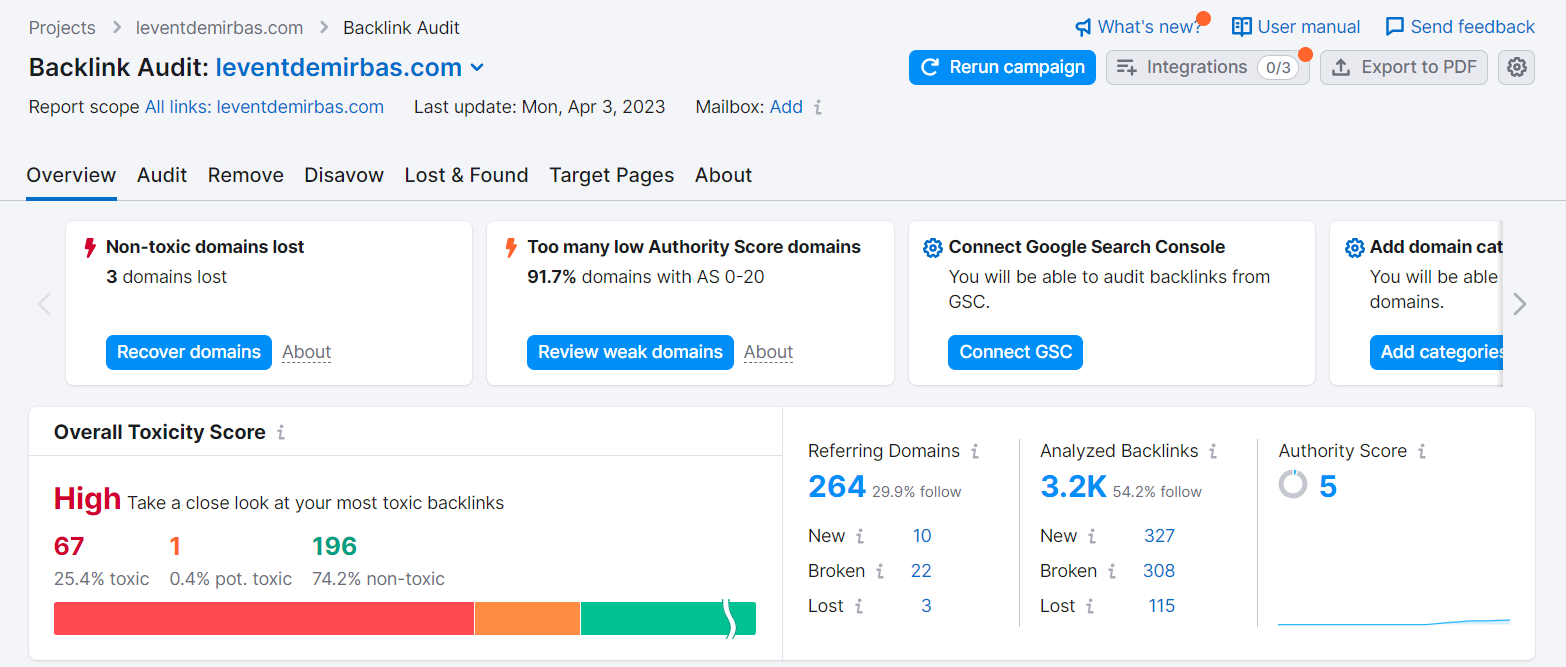Image resolution: width=1566 pixels, height=667 pixels.
Task: Click the 264 Referring Domains total
Action: click(x=837, y=486)
